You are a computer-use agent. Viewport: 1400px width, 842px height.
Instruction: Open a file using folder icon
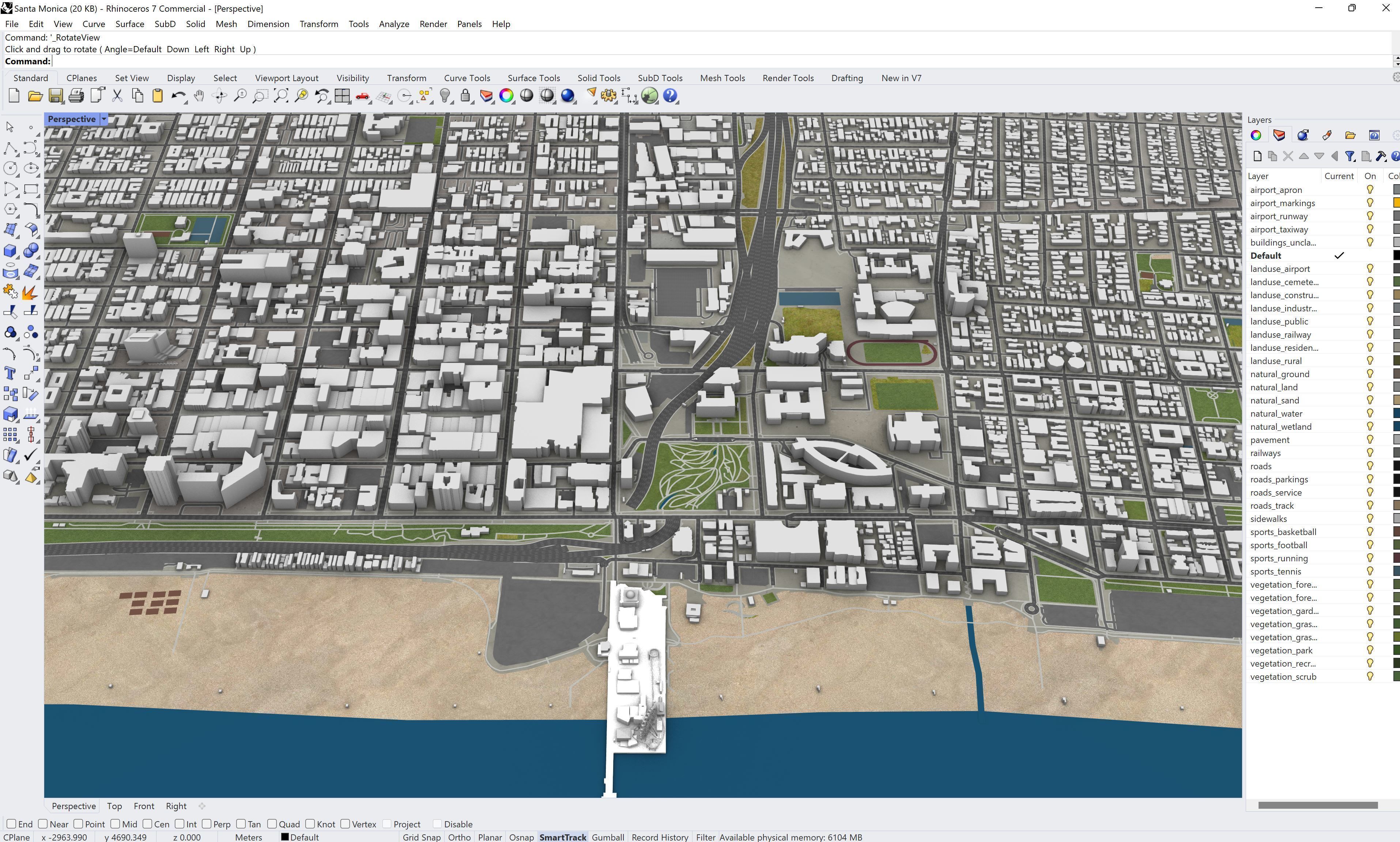tap(35, 96)
